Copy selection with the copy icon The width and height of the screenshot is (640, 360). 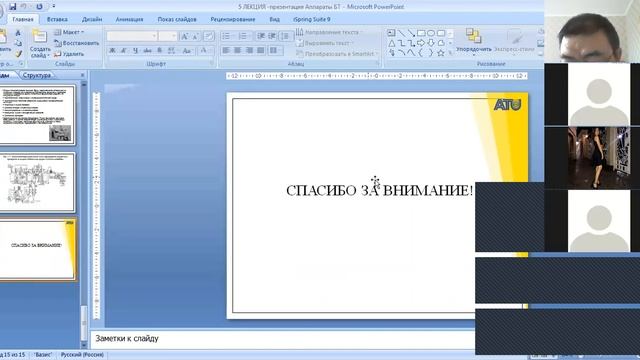[x=18, y=43]
